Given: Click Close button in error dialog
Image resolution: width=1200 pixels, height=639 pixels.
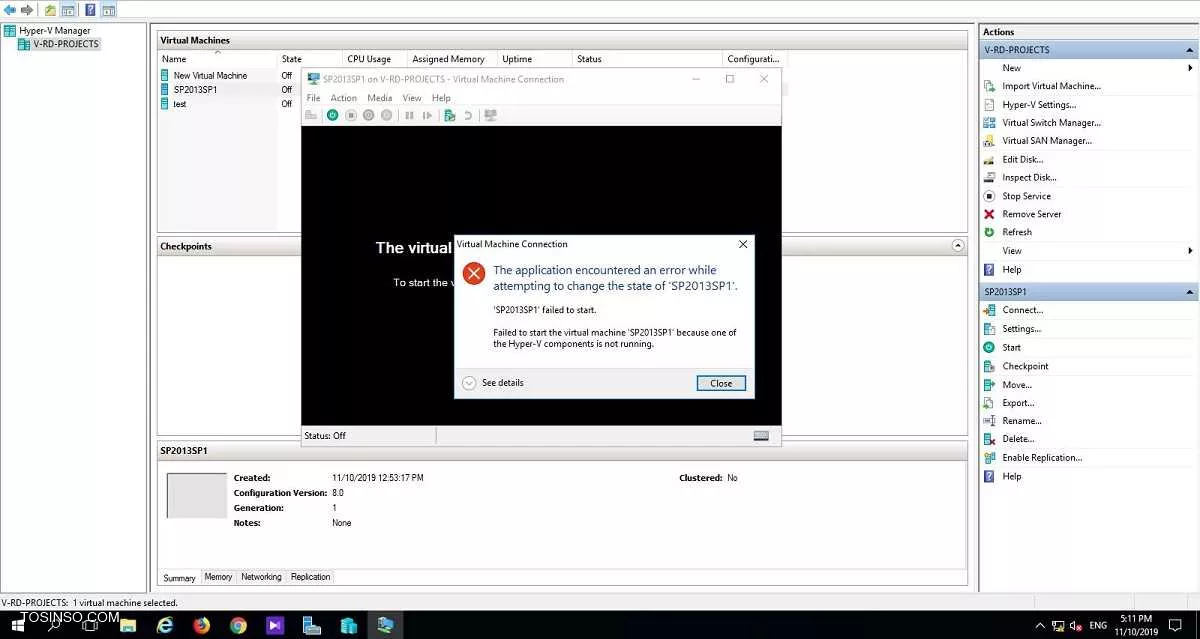Looking at the screenshot, I should [721, 383].
